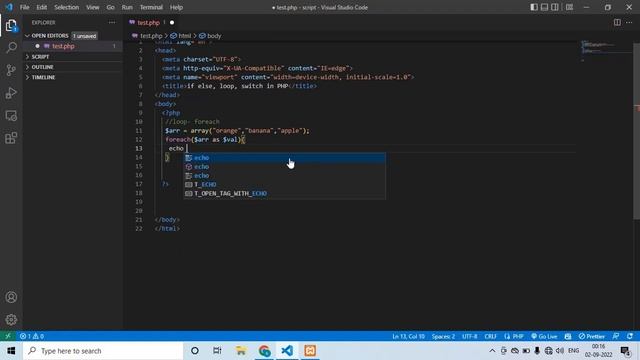640x360 pixels.
Task: Open XAMPP icon on taskbar
Action: 310,351
